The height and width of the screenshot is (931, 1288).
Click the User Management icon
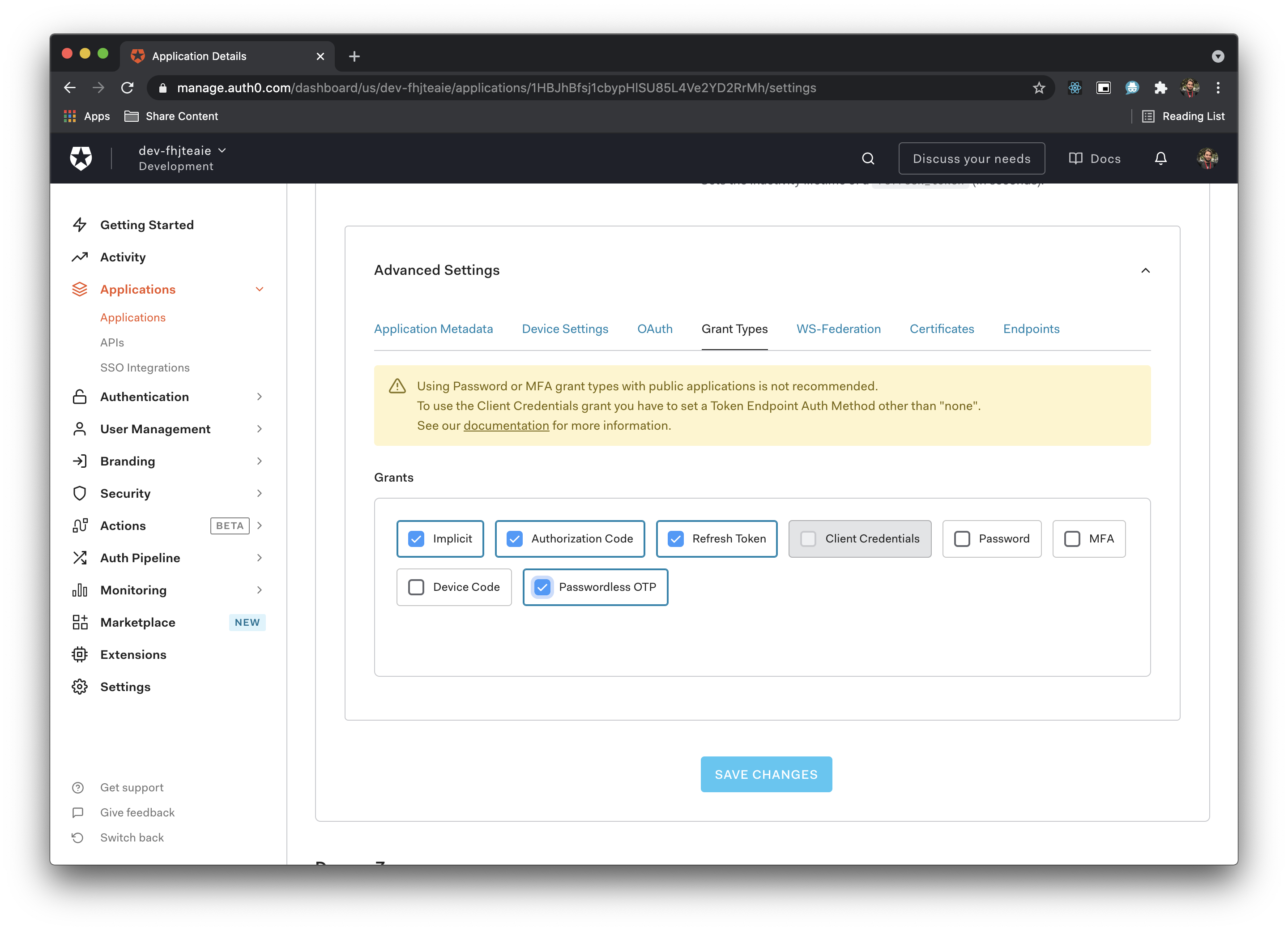tap(80, 429)
